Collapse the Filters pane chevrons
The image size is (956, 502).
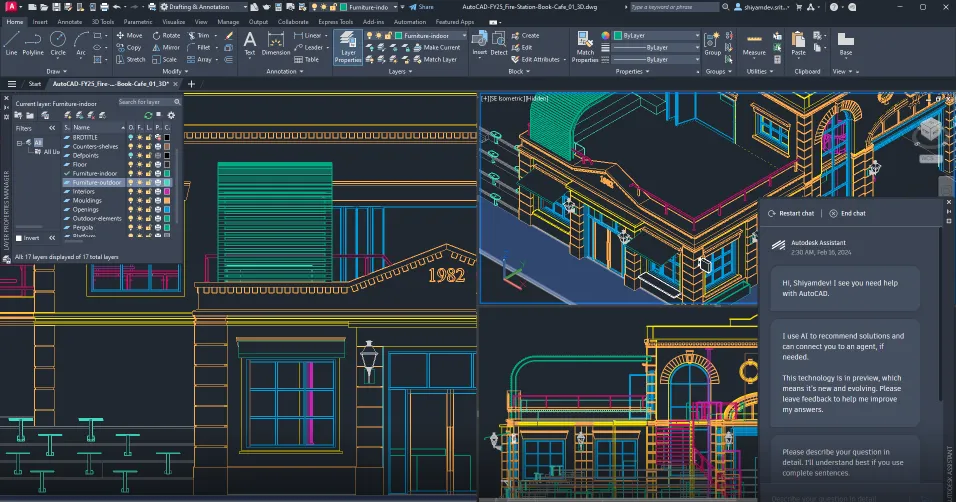pos(52,128)
